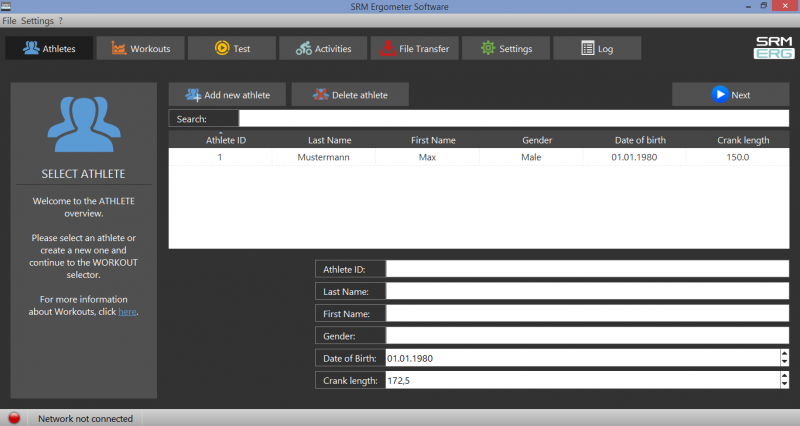
Task: Sort by Athlete ID column header
Action: pyautogui.click(x=220, y=140)
